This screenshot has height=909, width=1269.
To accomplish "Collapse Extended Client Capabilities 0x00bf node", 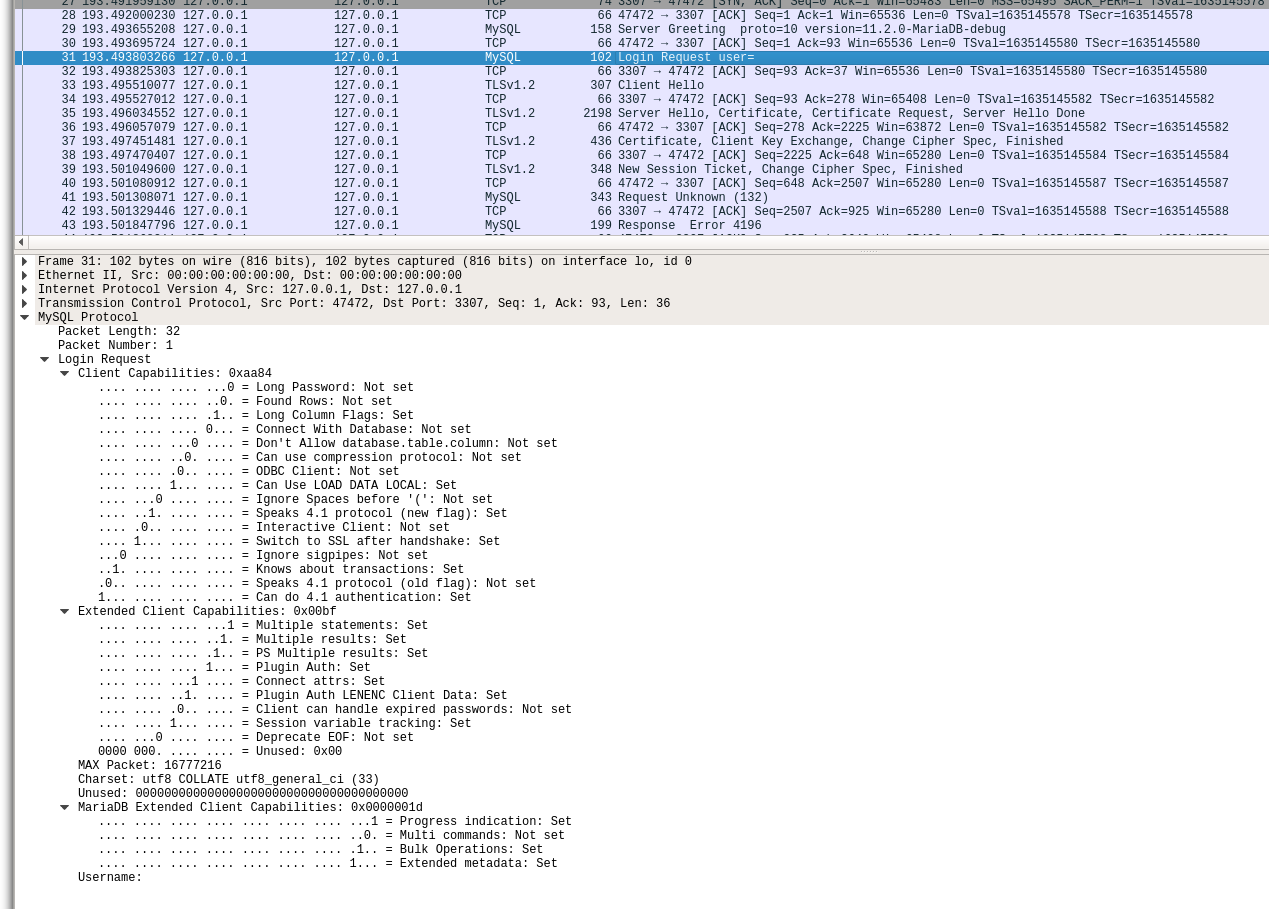I will [64, 612].
